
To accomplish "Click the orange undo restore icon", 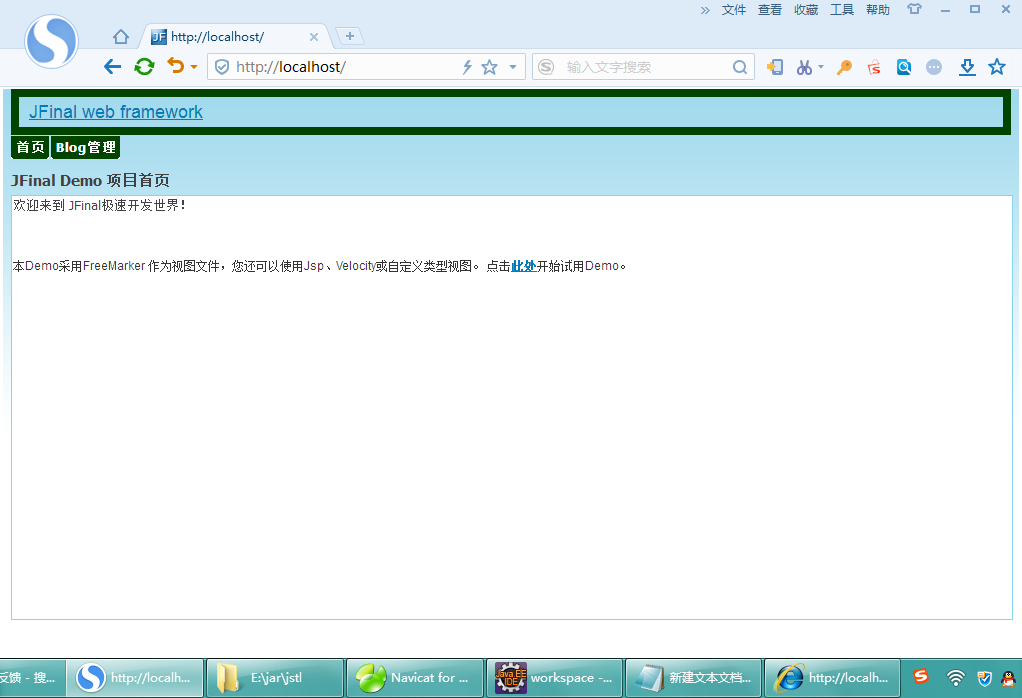I will click(175, 66).
